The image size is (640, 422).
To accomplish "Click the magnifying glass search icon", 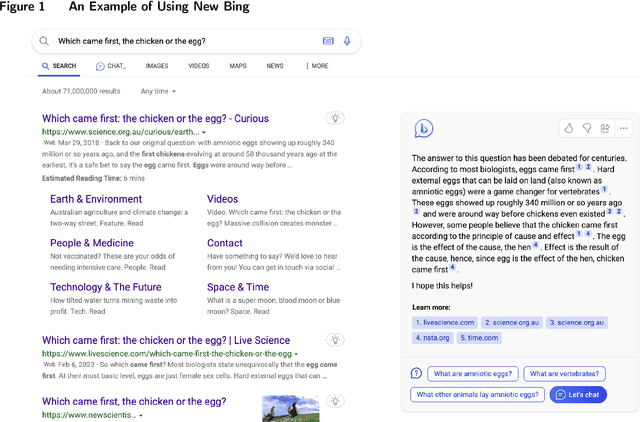I will point(45,41).
